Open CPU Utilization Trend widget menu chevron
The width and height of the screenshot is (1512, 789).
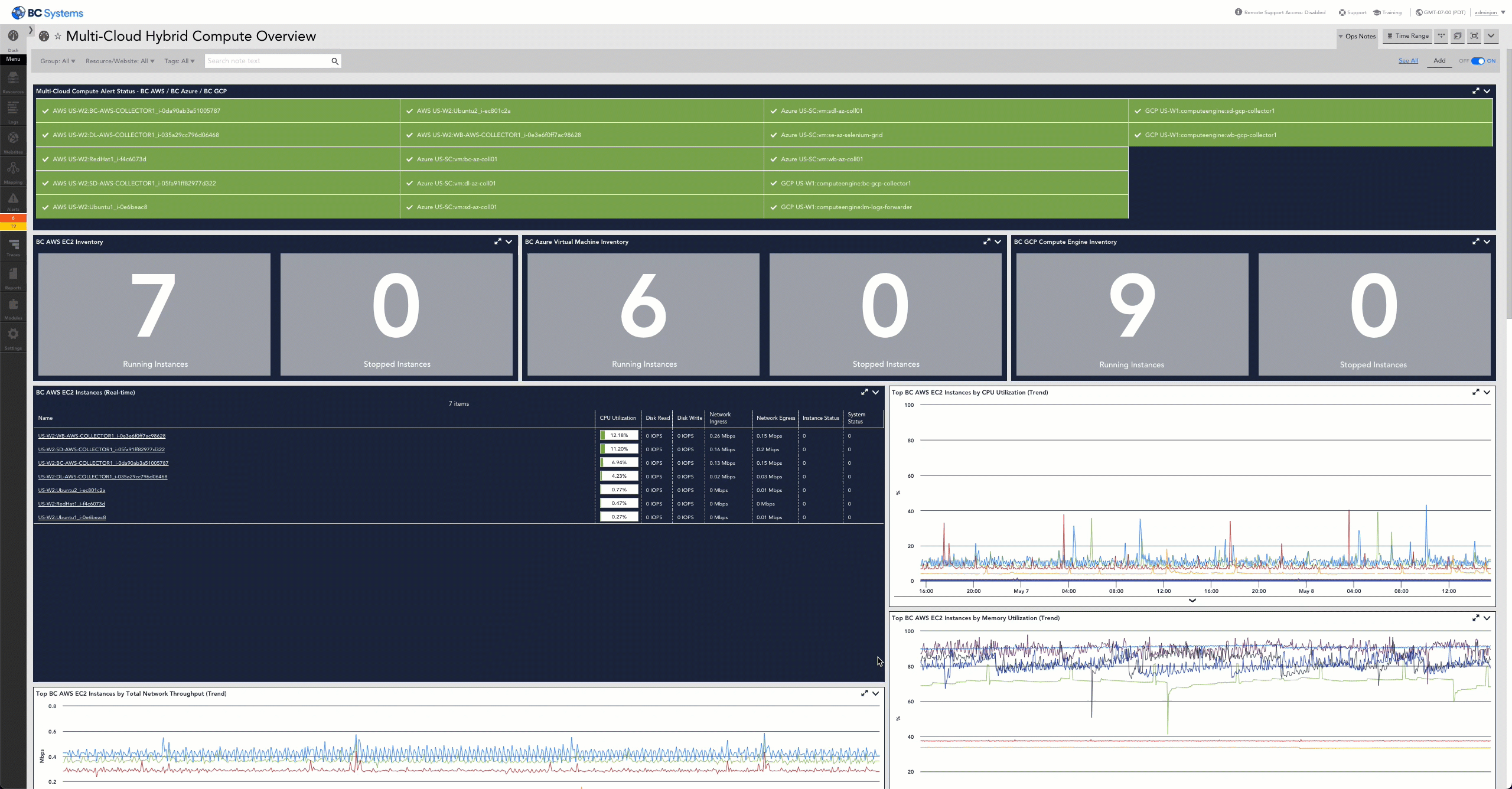tap(1487, 392)
